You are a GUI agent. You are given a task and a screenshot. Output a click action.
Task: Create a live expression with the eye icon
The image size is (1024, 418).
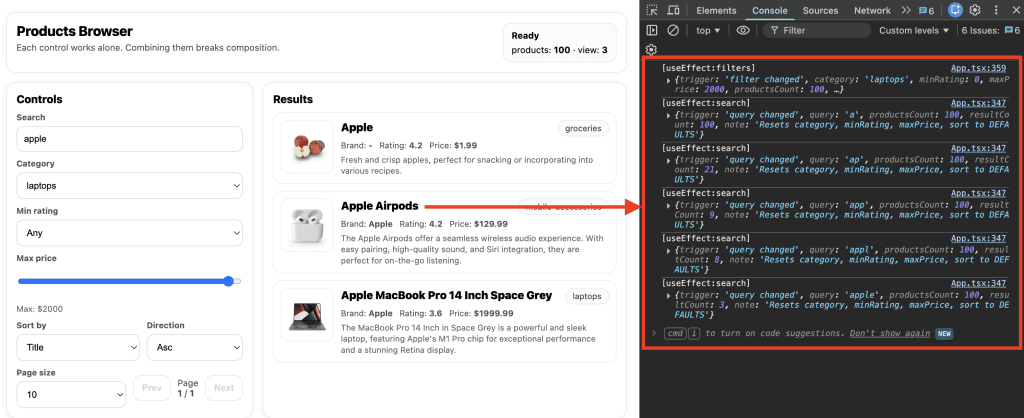(743, 30)
